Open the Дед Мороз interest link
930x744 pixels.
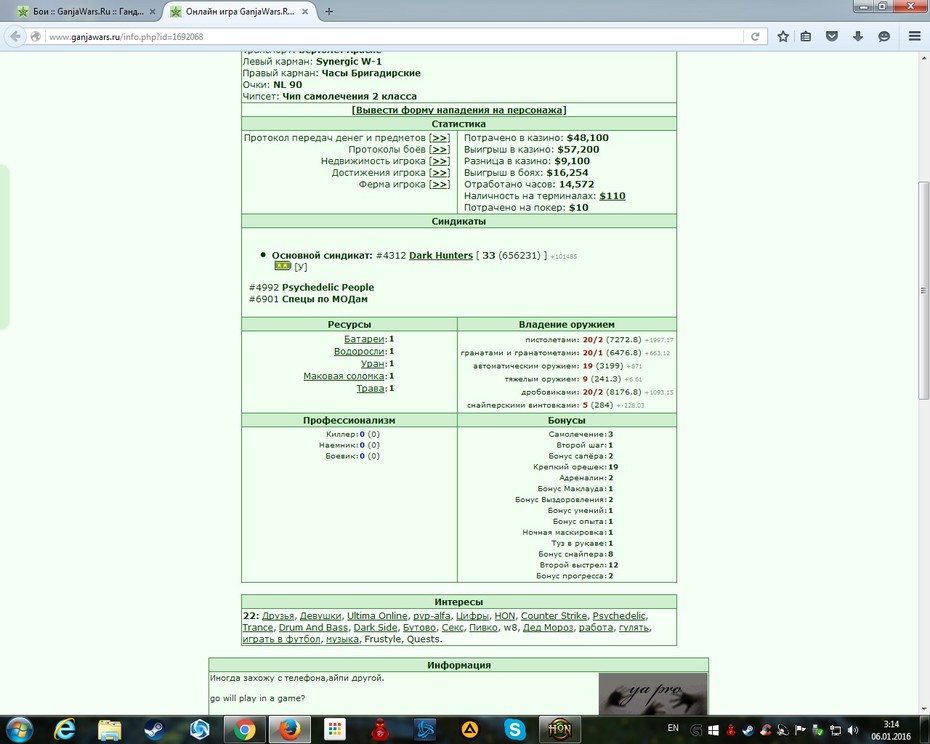(x=548, y=628)
